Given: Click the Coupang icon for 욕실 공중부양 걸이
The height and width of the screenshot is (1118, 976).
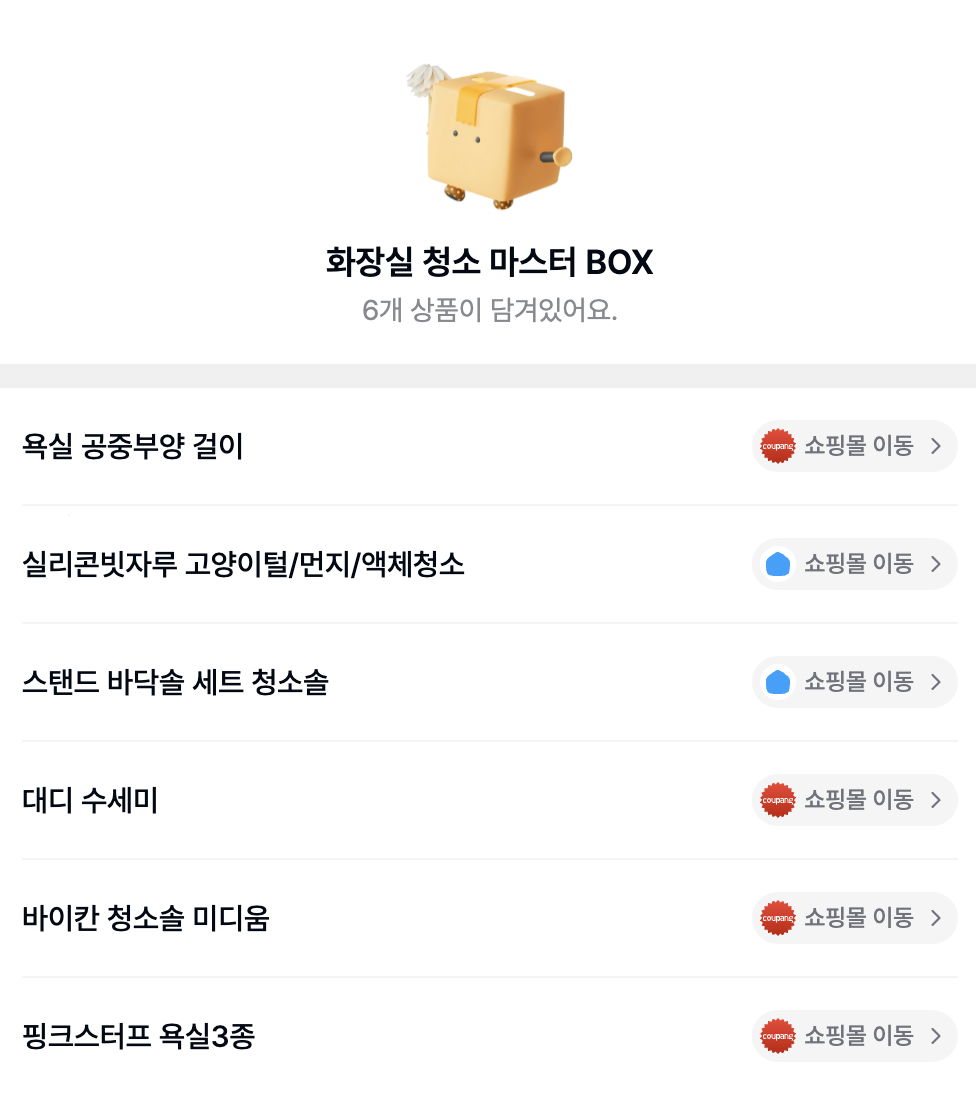Looking at the screenshot, I should coord(777,446).
